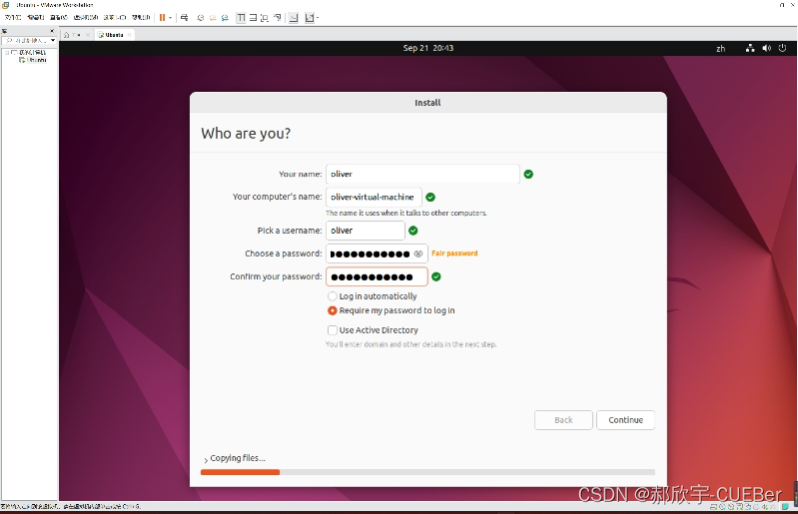Image resolution: width=798 pixels, height=514 pixels.
Task: Reveal password with the eye icon
Action: pyautogui.click(x=418, y=253)
